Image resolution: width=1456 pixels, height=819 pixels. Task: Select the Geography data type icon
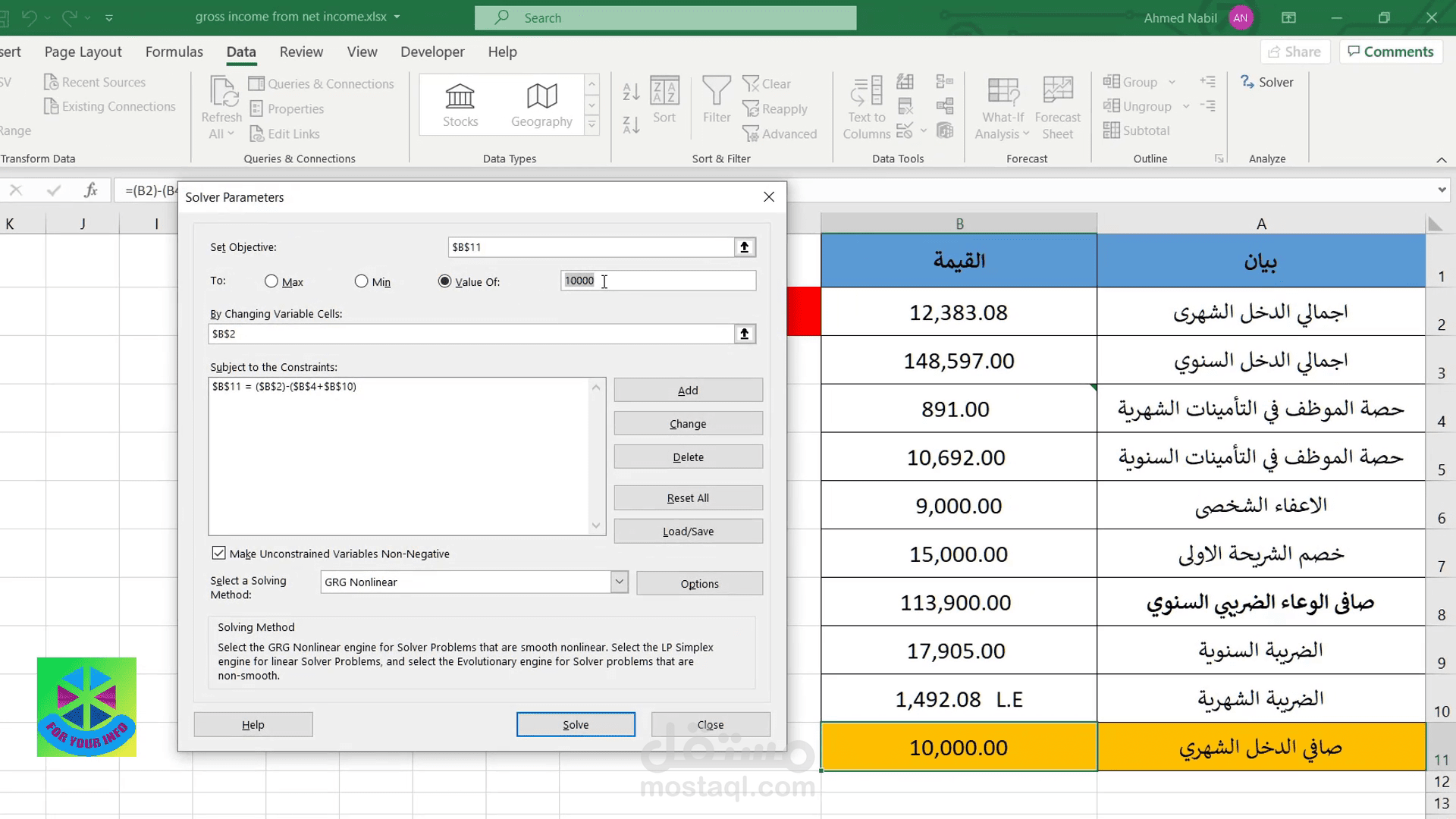click(541, 96)
